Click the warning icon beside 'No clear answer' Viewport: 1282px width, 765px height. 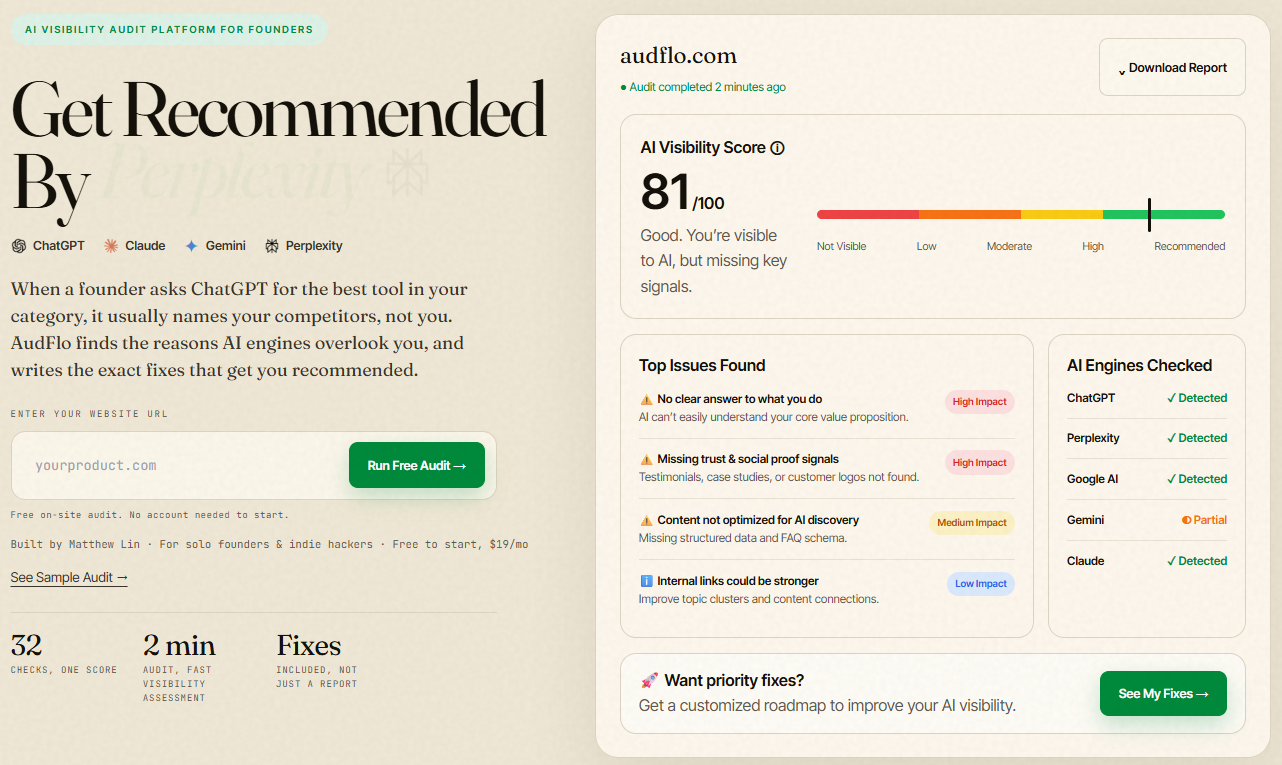tap(646, 399)
